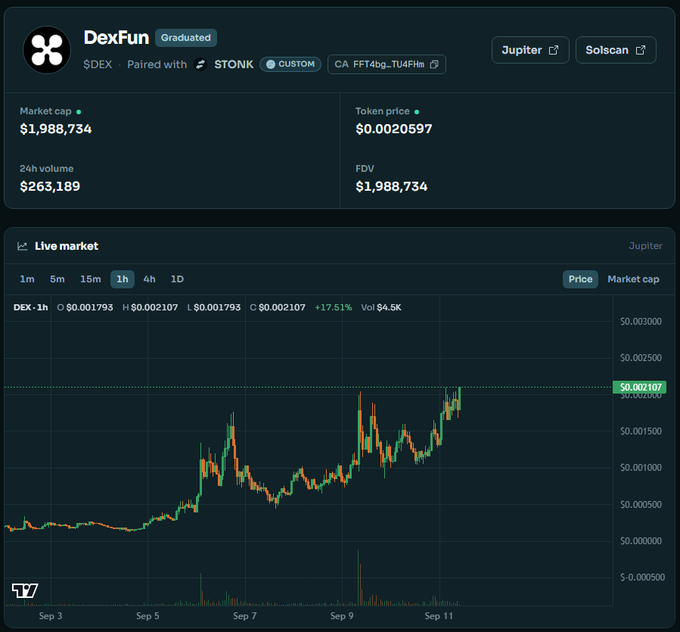Viewport: 680px width, 632px height.
Task: Click the CA FFT4bg_TU4FHm address chip
Action: [386, 64]
